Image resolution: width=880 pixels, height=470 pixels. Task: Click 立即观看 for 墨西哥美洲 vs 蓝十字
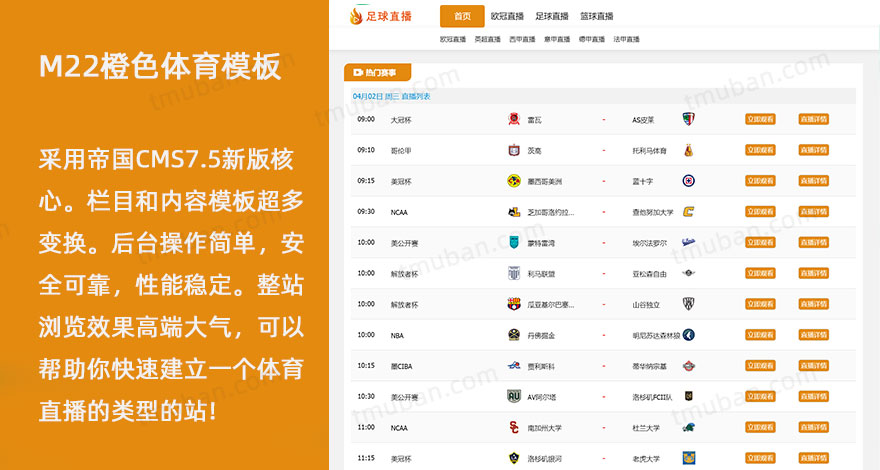[760, 181]
